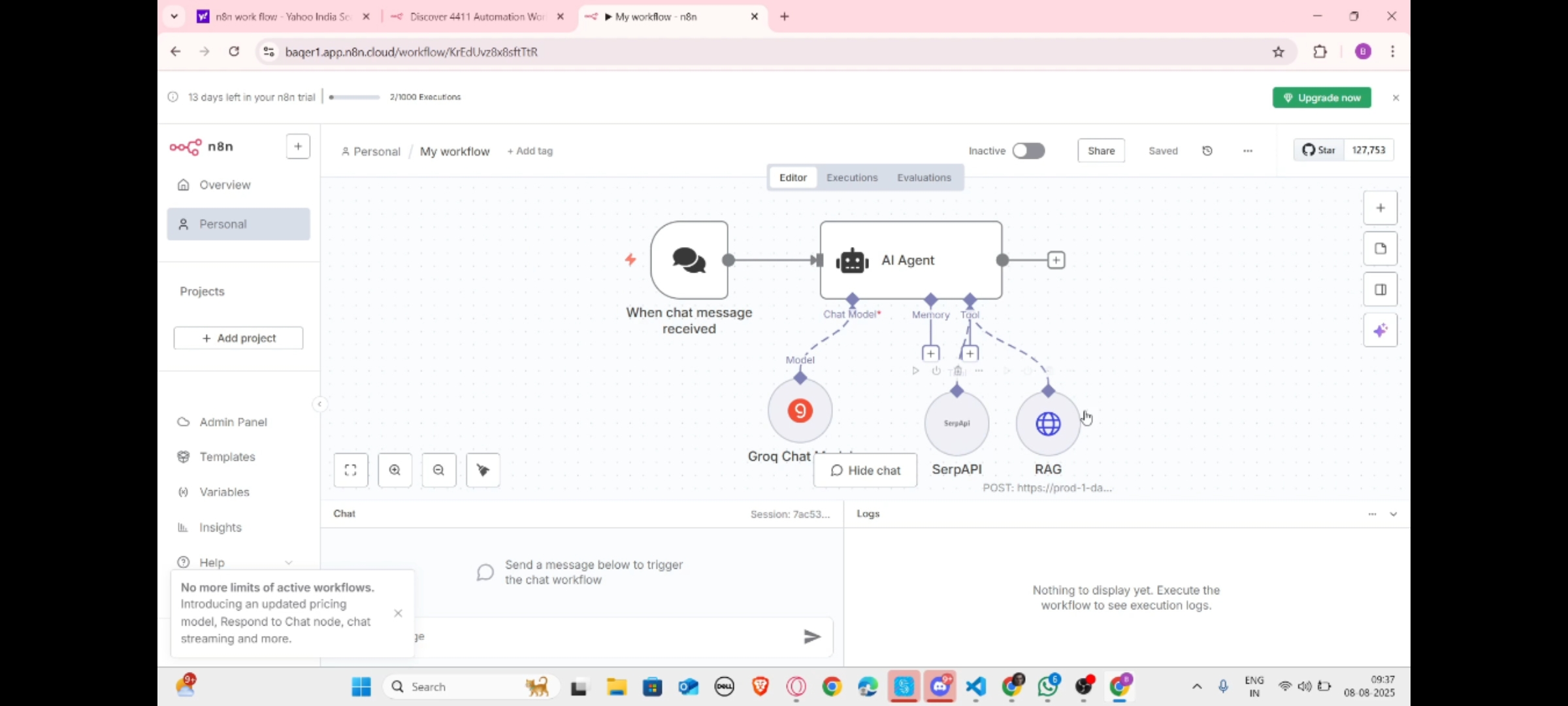Toggle the Inactive workflow switch
Image resolution: width=1568 pixels, height=706 pixels.
[1028, 151]
